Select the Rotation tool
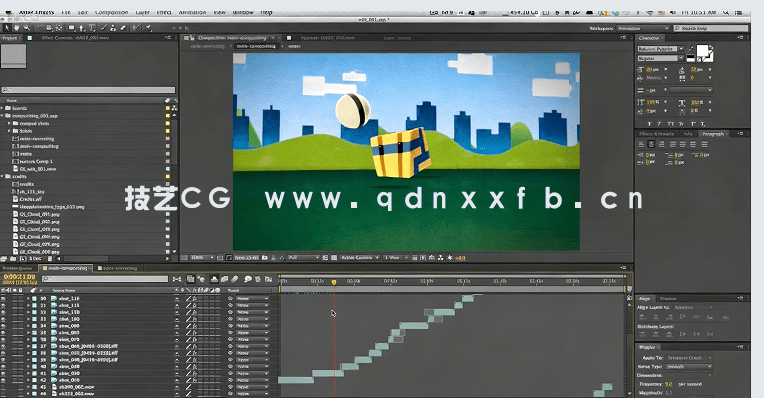This screenshot has width=764, height=398. point(39,28)
